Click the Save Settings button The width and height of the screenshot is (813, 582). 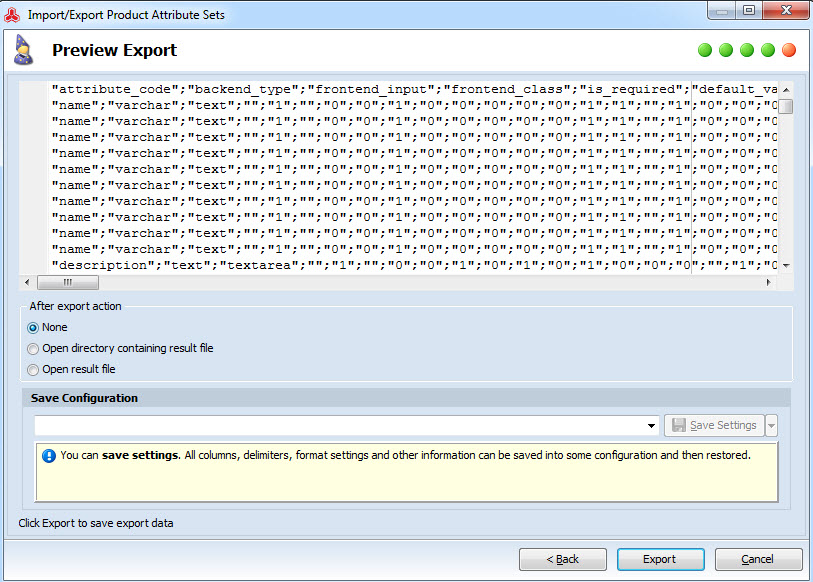pyautogui.click(x=714, y=426)
